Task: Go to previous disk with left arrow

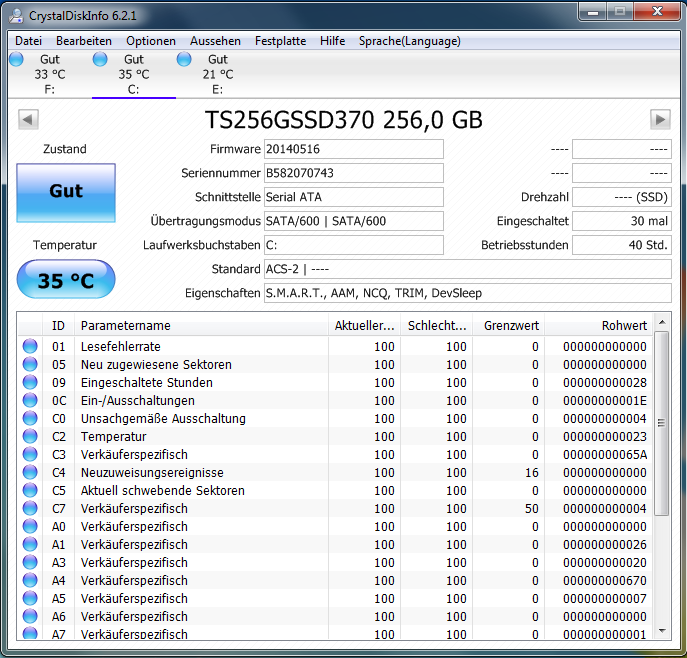Action: tap(28, 119)
